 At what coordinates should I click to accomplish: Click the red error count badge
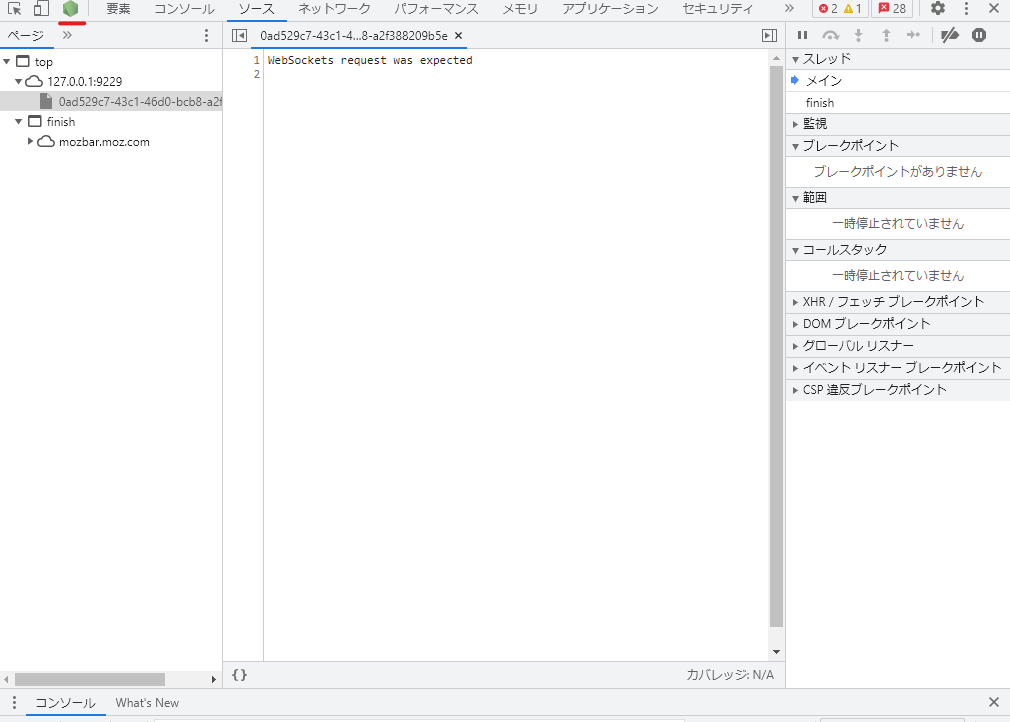828,8
